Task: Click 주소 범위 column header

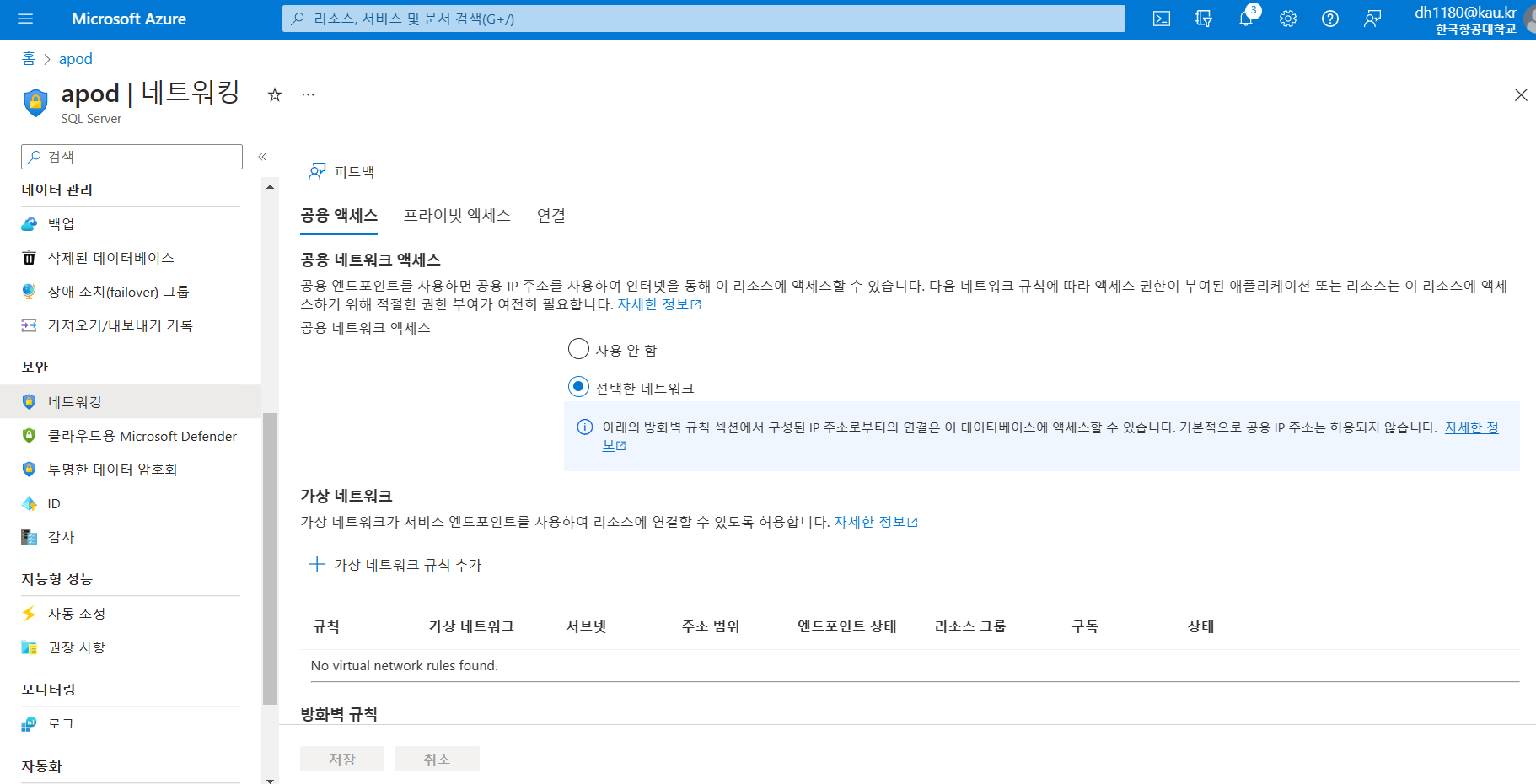Action: pyautogui.click(x=711, y=626)
